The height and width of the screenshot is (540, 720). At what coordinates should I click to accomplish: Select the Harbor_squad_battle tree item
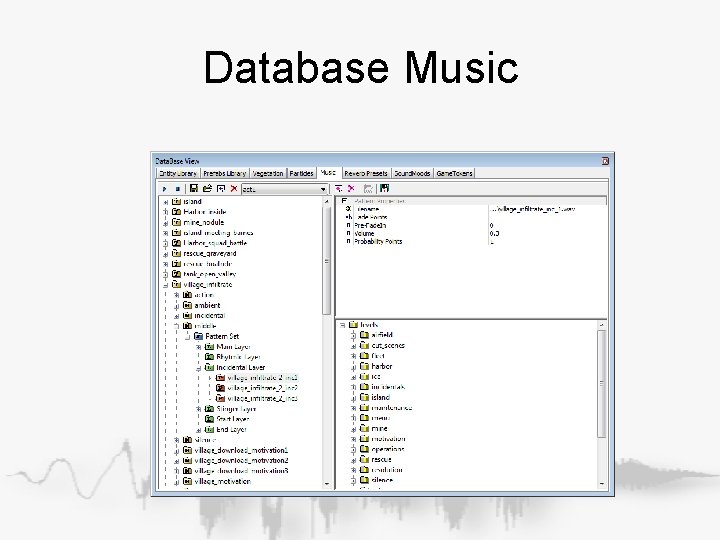[215, 243]
